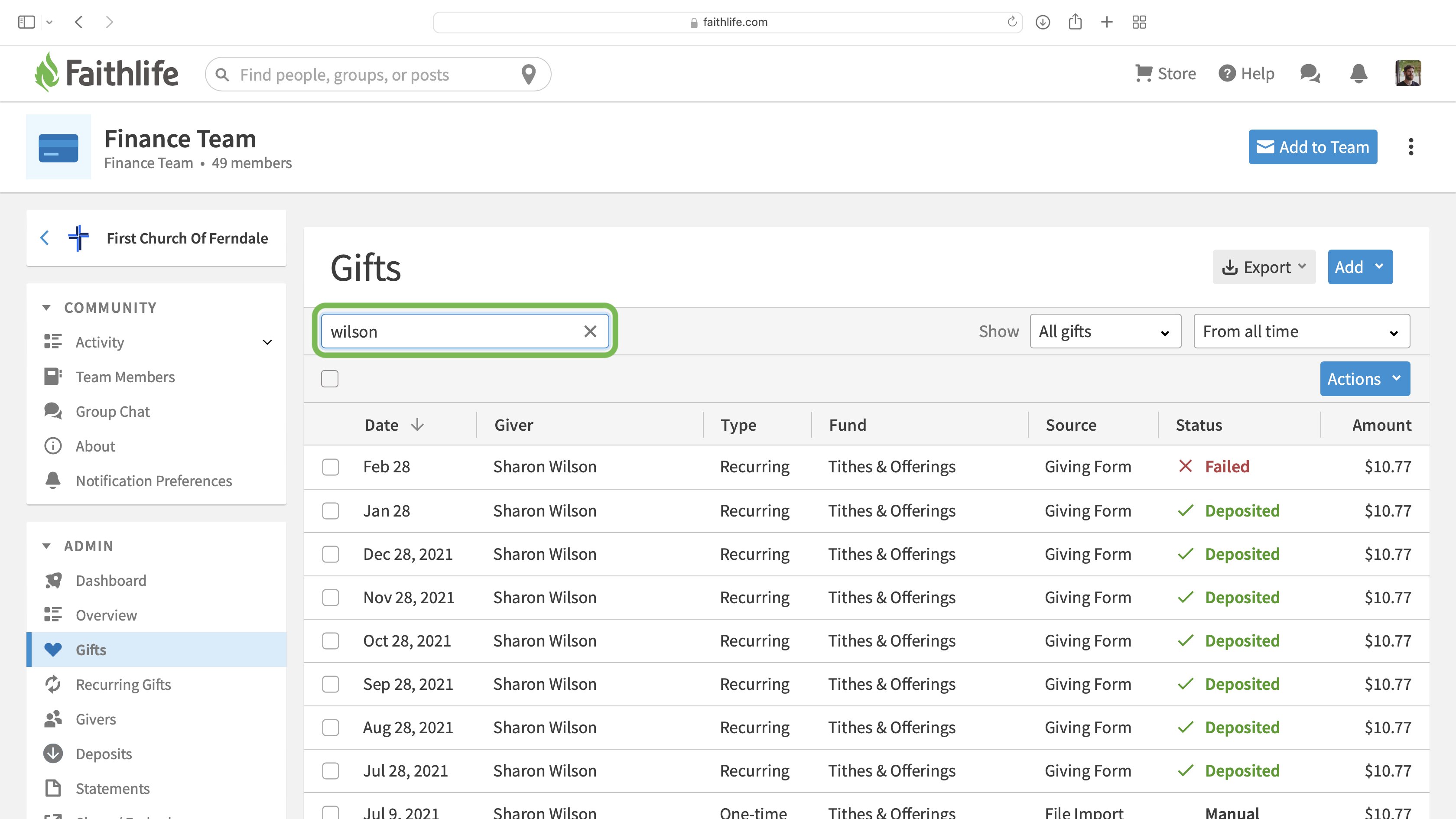1456x819 pixels.
Task: Click the user profile avatar
Action: coord(1407,74)
